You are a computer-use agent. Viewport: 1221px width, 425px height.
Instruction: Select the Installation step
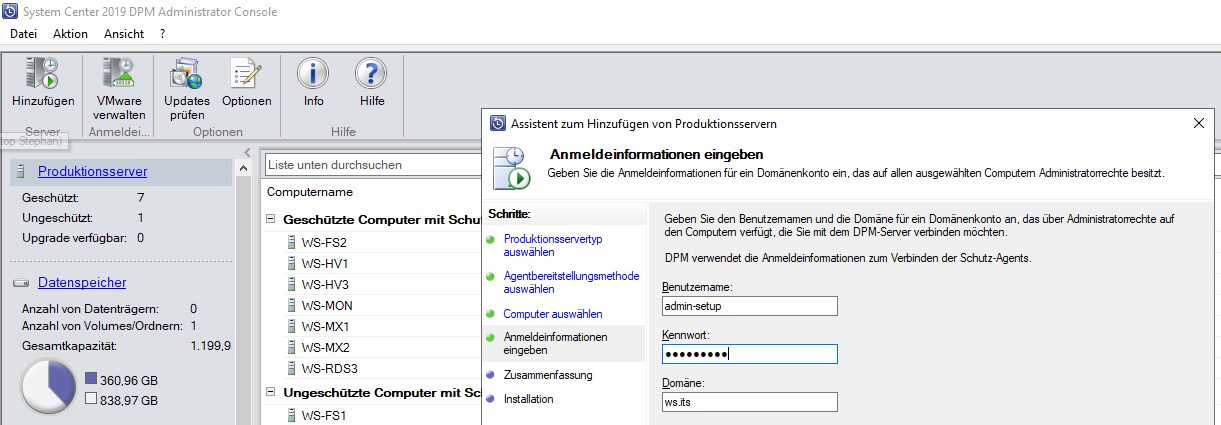(528, 399)
